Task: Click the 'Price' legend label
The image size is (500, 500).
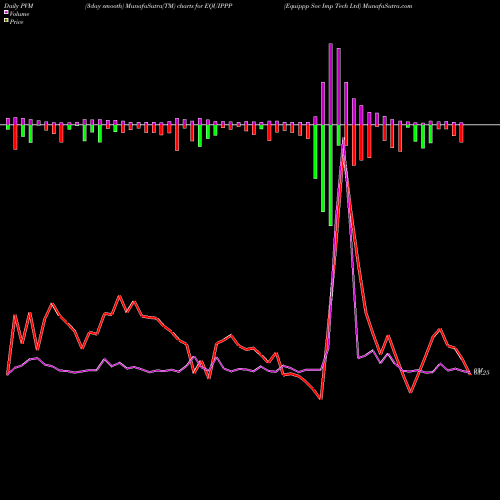Action: pos(16,22)
